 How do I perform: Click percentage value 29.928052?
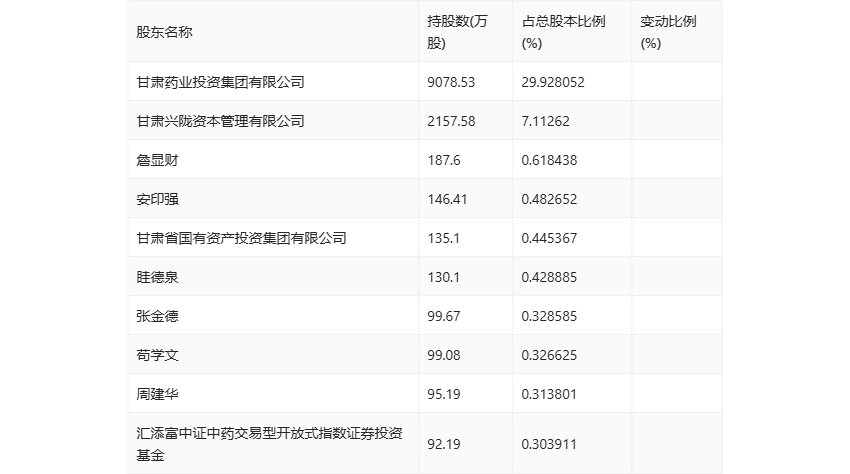point(553,82)
